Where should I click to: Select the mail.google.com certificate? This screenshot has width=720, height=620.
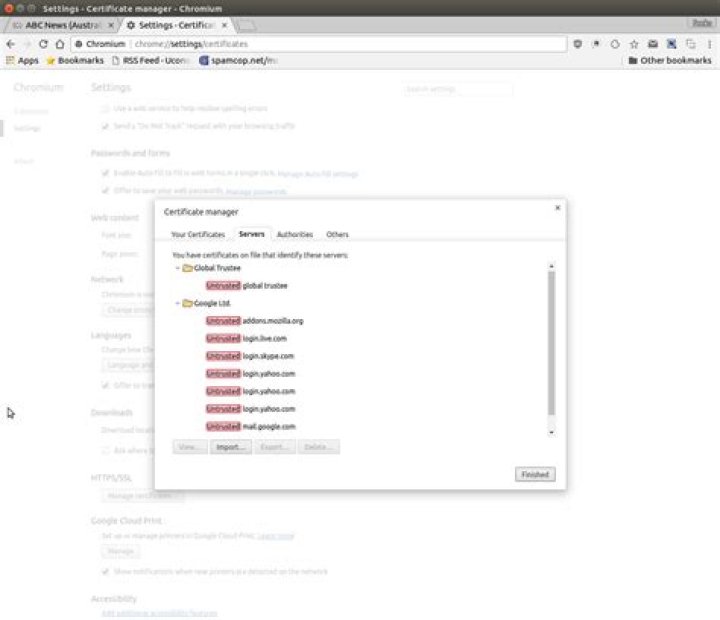tap(250, 427)
